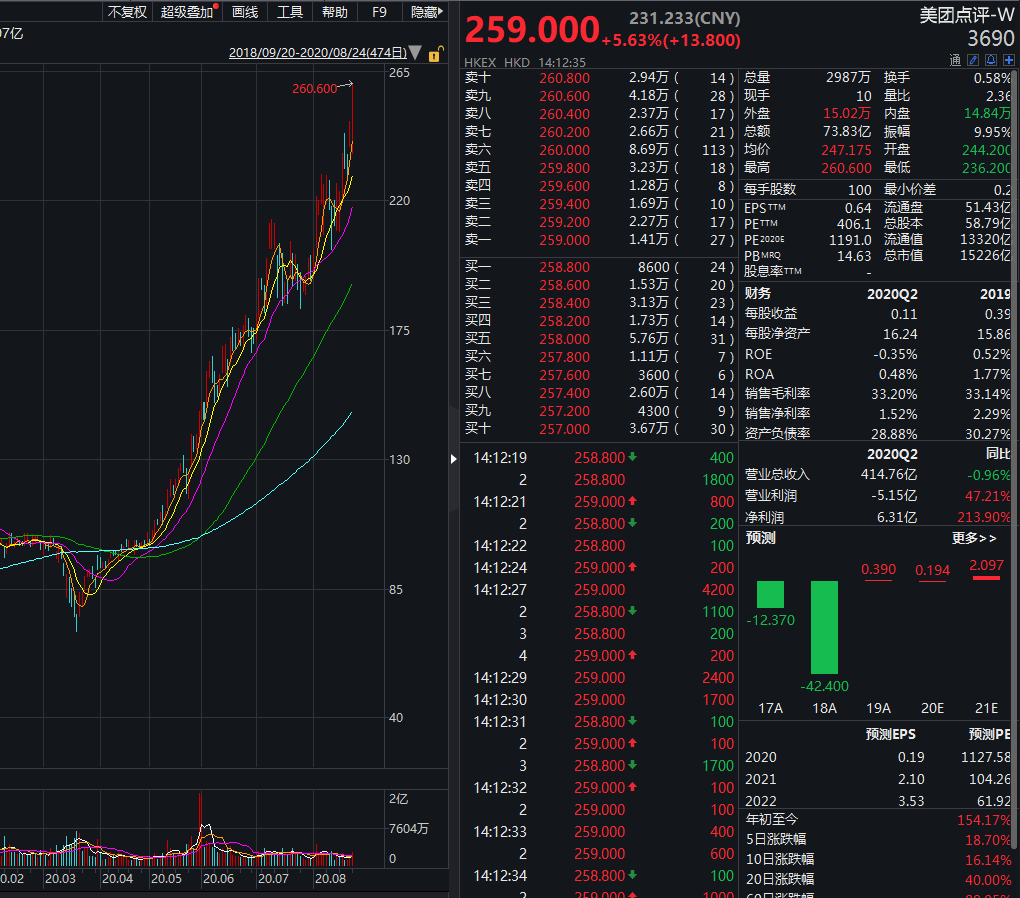Screen dimensions: 1020x898
Task: Click the 2018/09/20-2020/08/24 date range link
Action: [317, 53]
